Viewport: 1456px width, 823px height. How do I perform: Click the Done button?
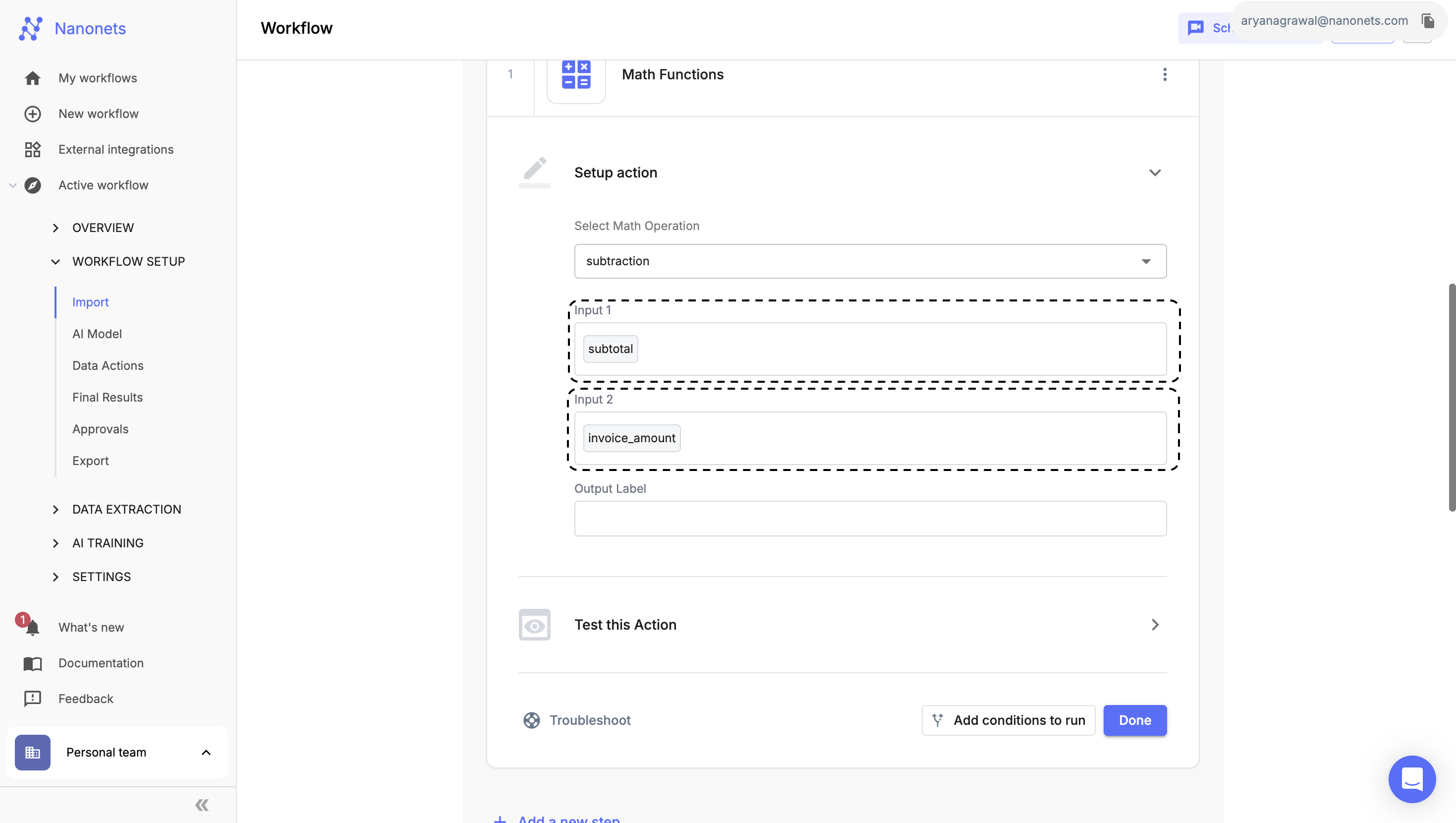1134,720
